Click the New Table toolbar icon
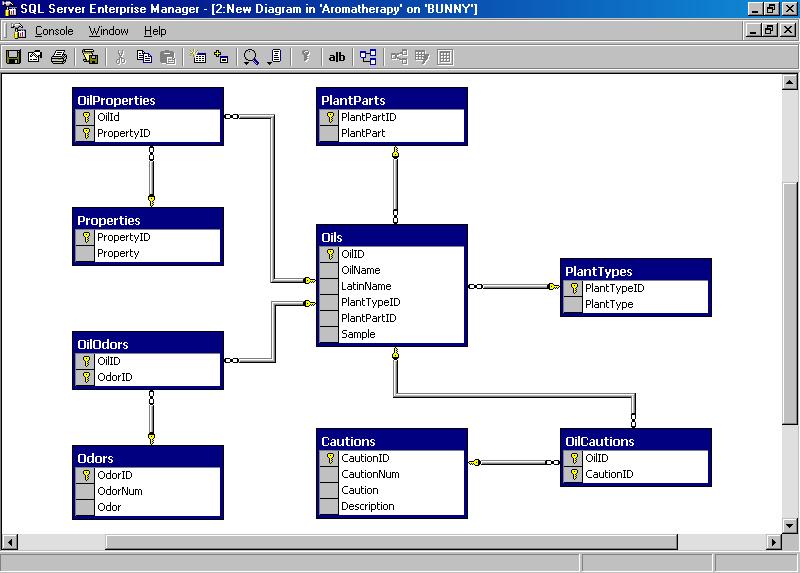 click(x=197, y=57)
